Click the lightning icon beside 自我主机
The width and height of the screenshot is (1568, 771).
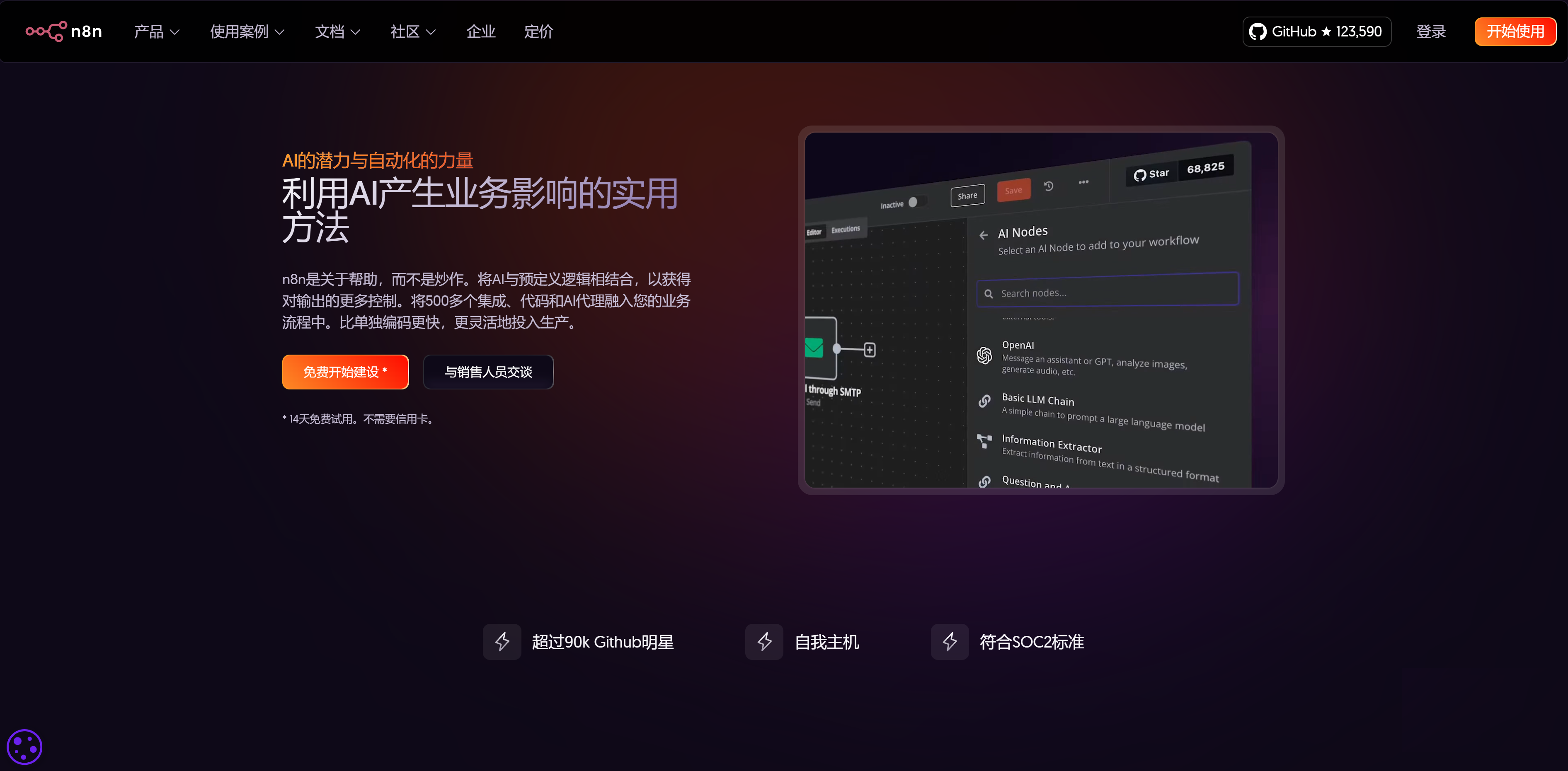point(765,641)
